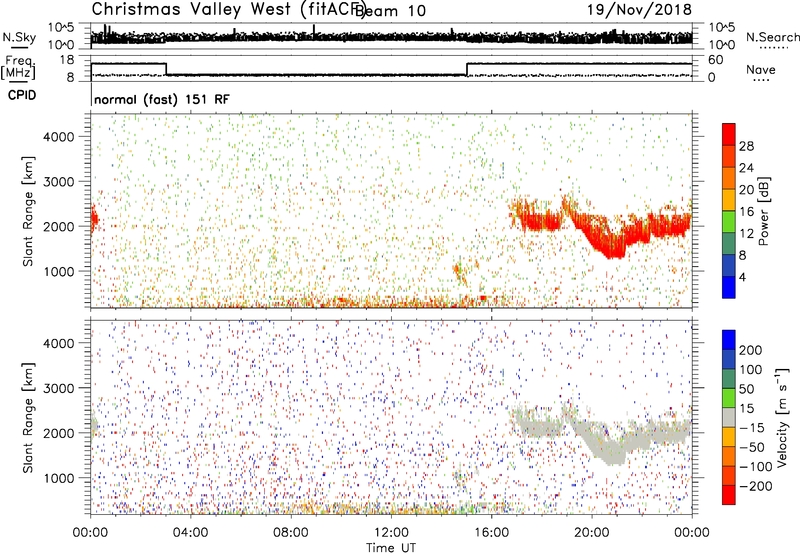Select the date '19/Nov/2018'

coord(639,9)
